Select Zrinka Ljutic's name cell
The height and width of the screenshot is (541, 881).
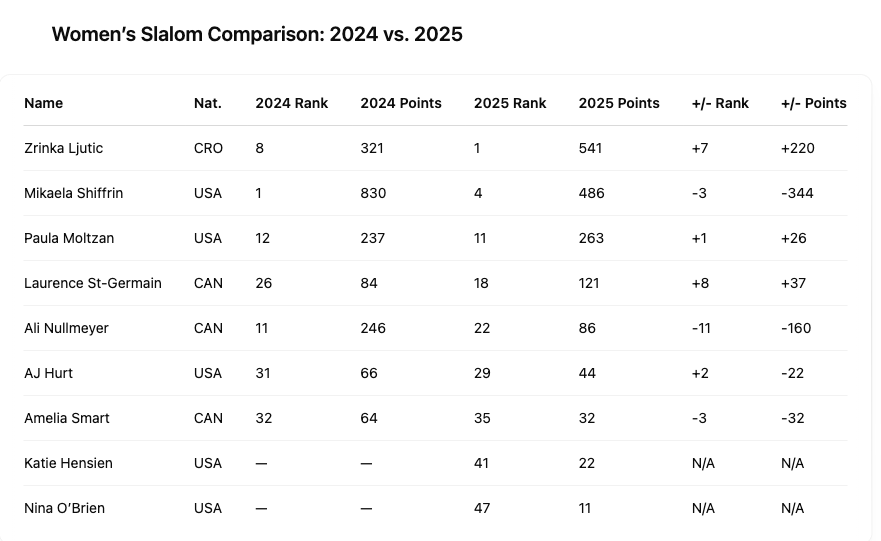[64, 148]
